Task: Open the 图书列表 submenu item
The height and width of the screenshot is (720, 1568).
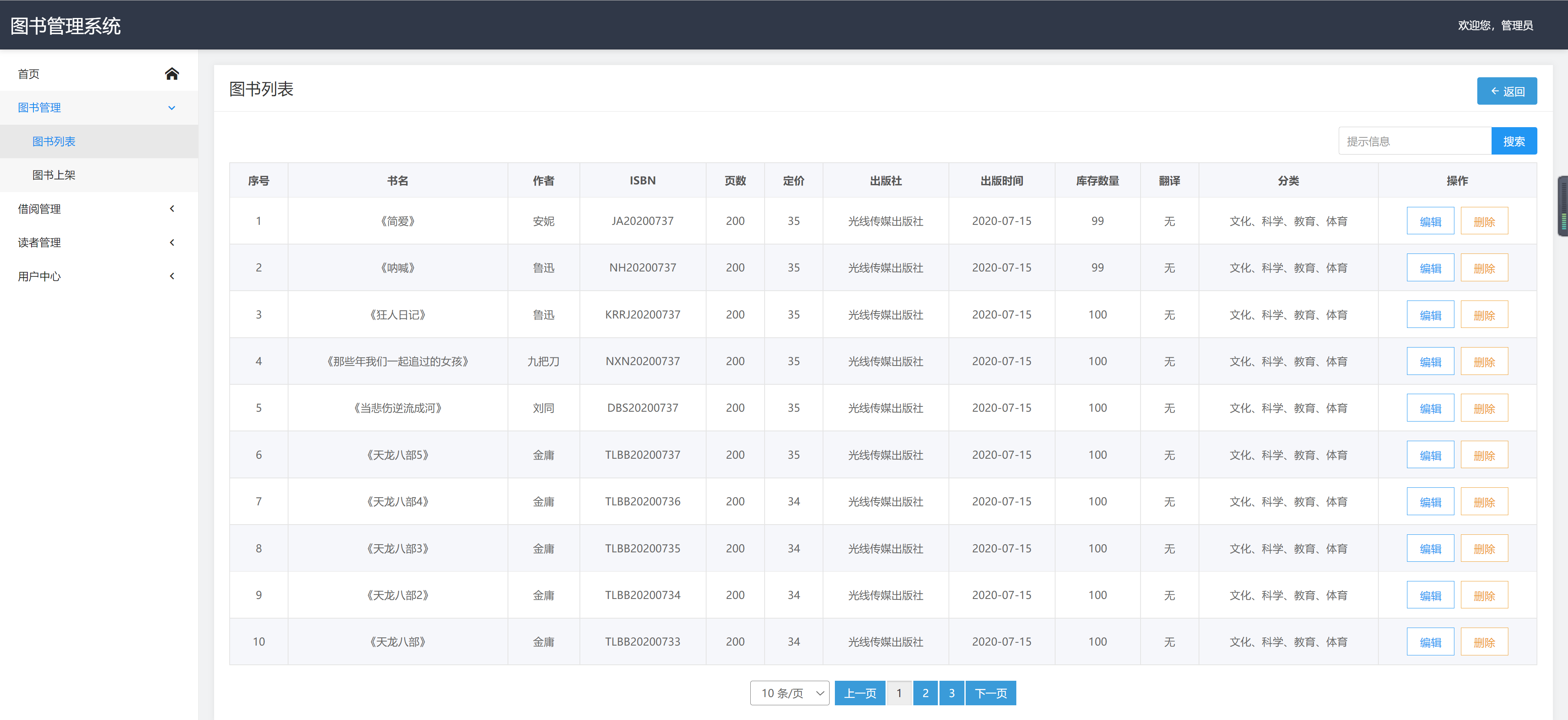Action: (99, 141)
